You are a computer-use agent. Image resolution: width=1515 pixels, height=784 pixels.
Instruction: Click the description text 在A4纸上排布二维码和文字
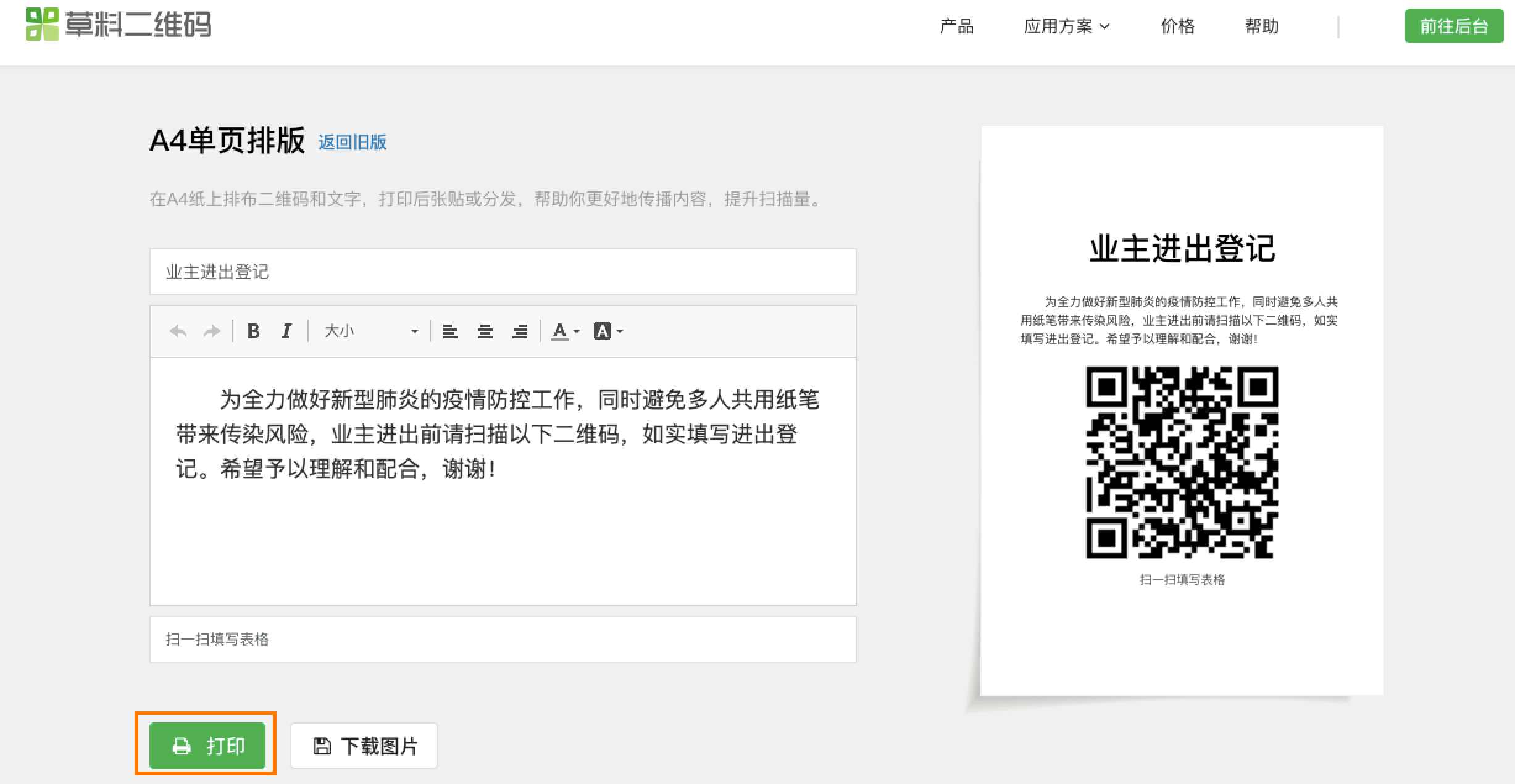[485, 199]
